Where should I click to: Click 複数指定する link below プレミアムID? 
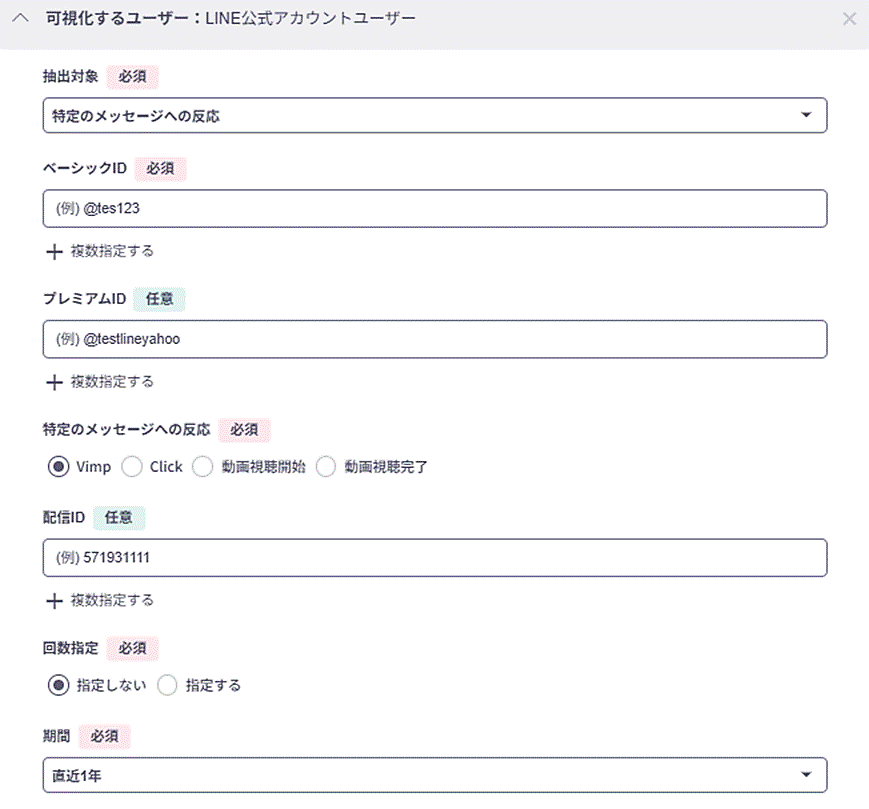coord(112,382)
